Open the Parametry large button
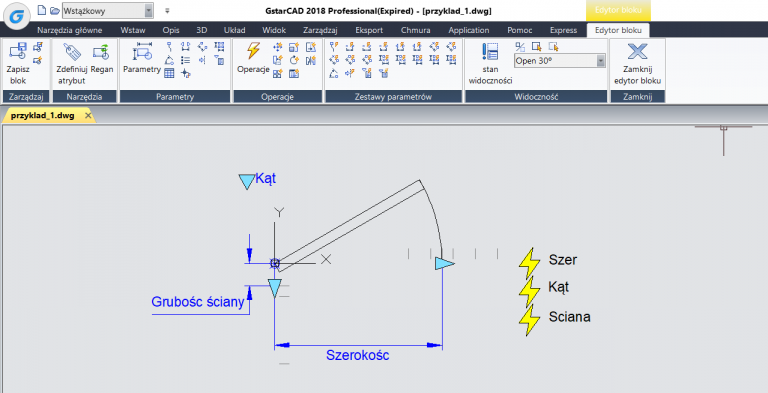This screenshot has width=768, height=393. click(x=142, y=59)
